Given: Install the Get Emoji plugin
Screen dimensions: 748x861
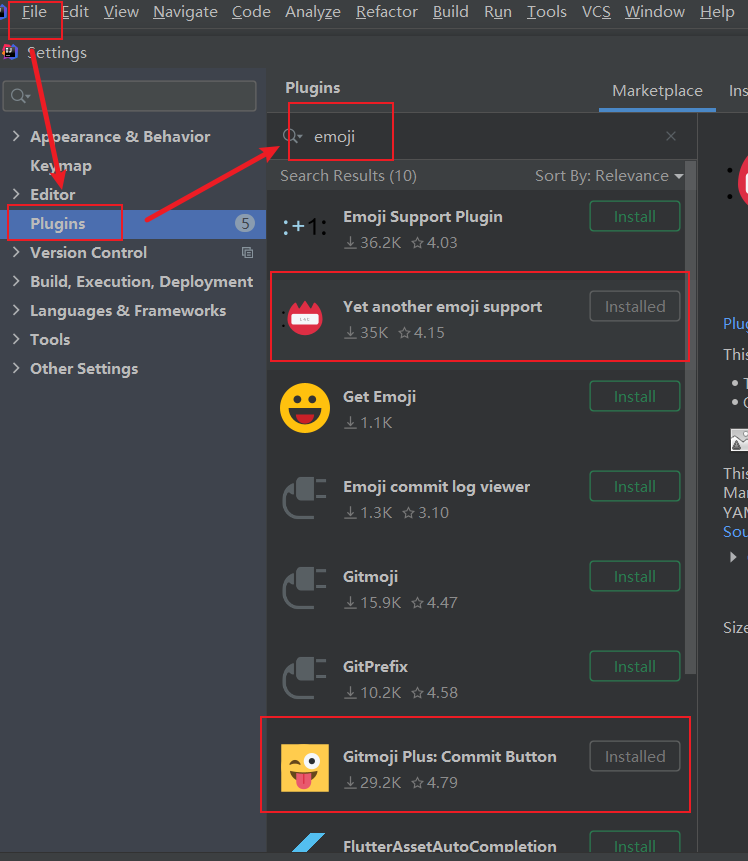Looking at the screenshot, I should pos(635,396).
